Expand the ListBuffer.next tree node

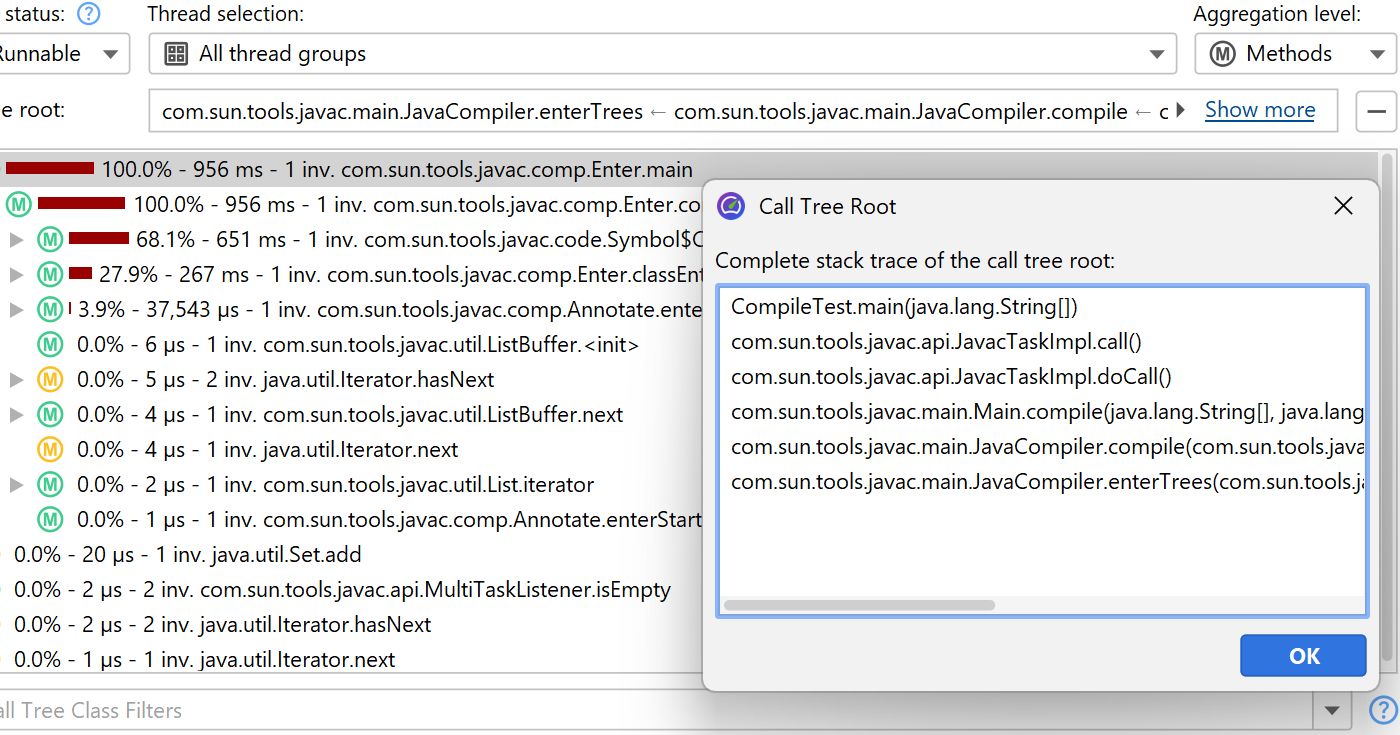pos(16,415)
